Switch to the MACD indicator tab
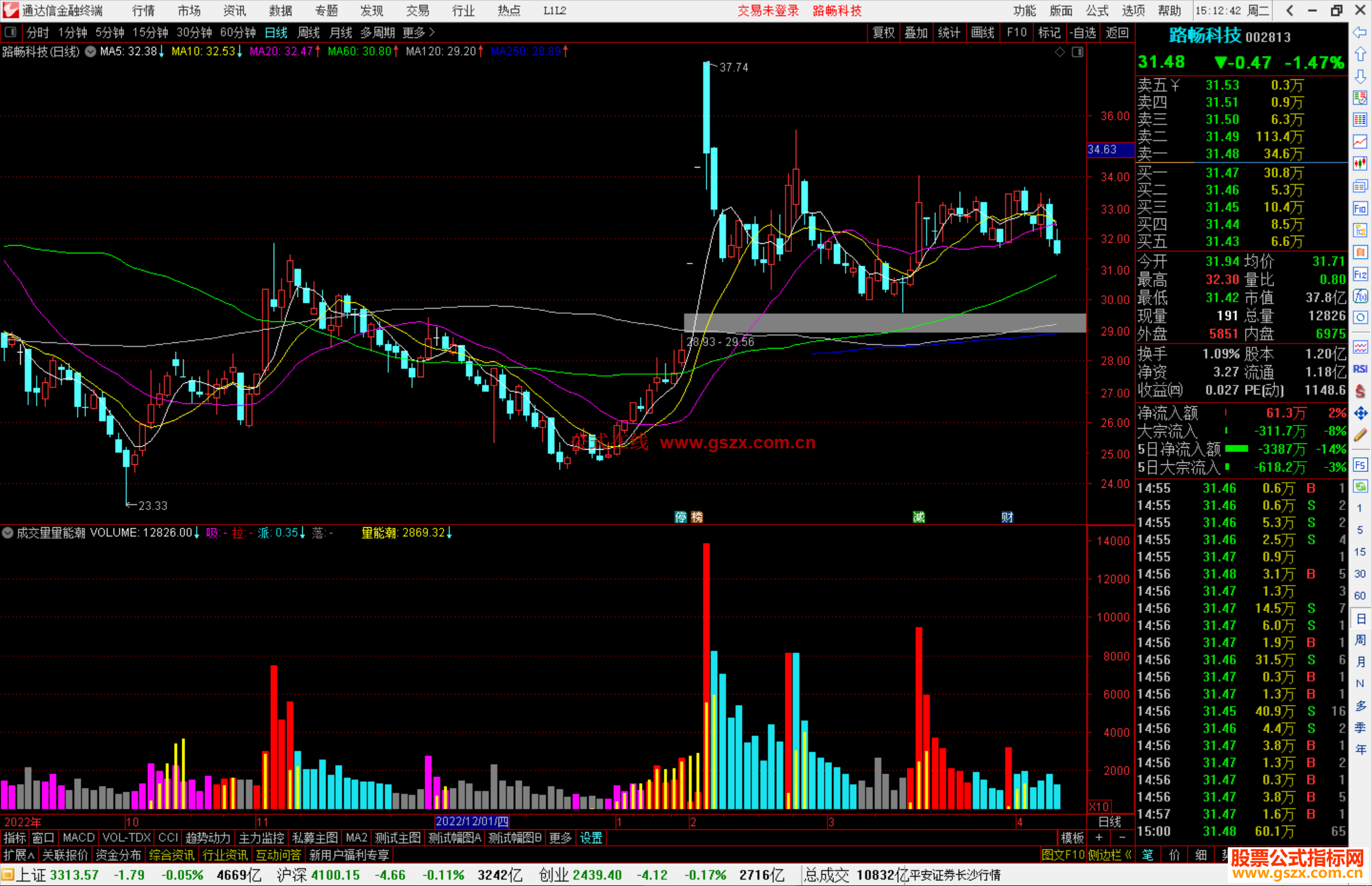This screenshot has width=1372, height=886. [x=78, y=838]
